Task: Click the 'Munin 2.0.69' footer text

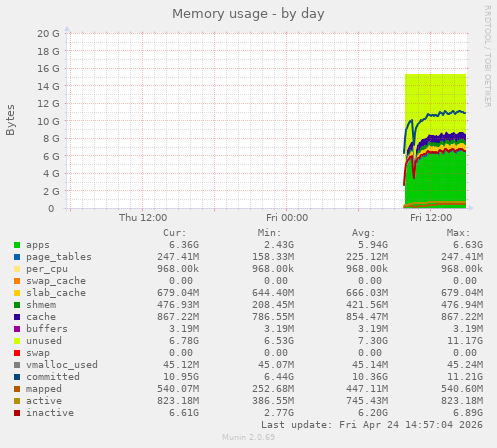Action: [x=249, y=437]
